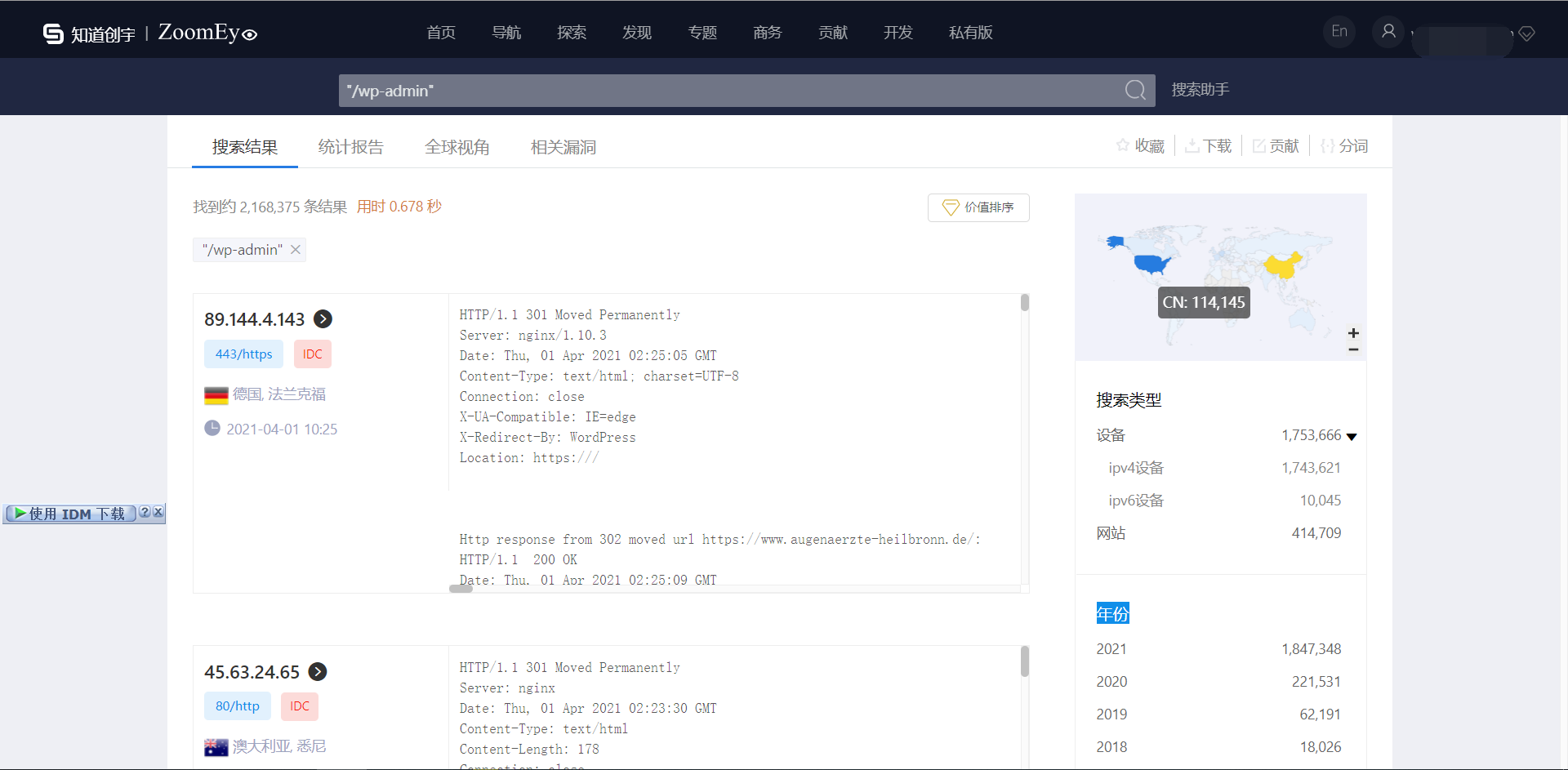Screen dimensions: 1568x770
Task: Select the 搜索结果 tab
Action: point(245,147)
